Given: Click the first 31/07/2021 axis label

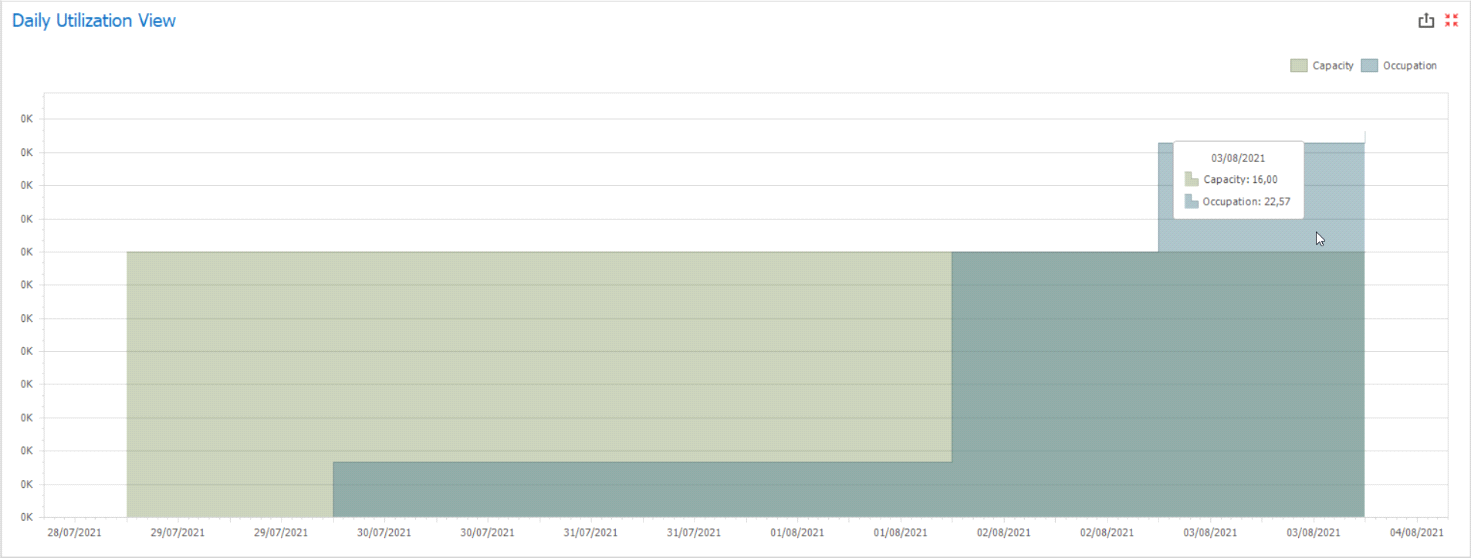Looking at the screenshot, I should 591,533.
